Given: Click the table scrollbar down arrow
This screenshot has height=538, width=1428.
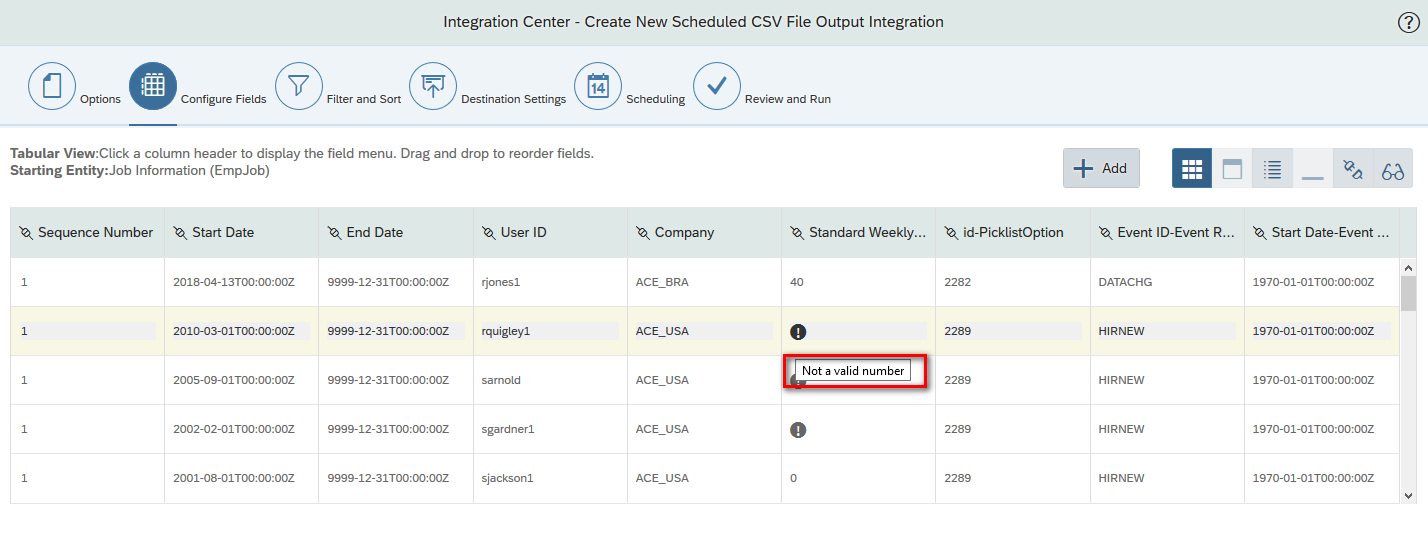Looking at the screenshot, I should click(x=1408, y=494).
